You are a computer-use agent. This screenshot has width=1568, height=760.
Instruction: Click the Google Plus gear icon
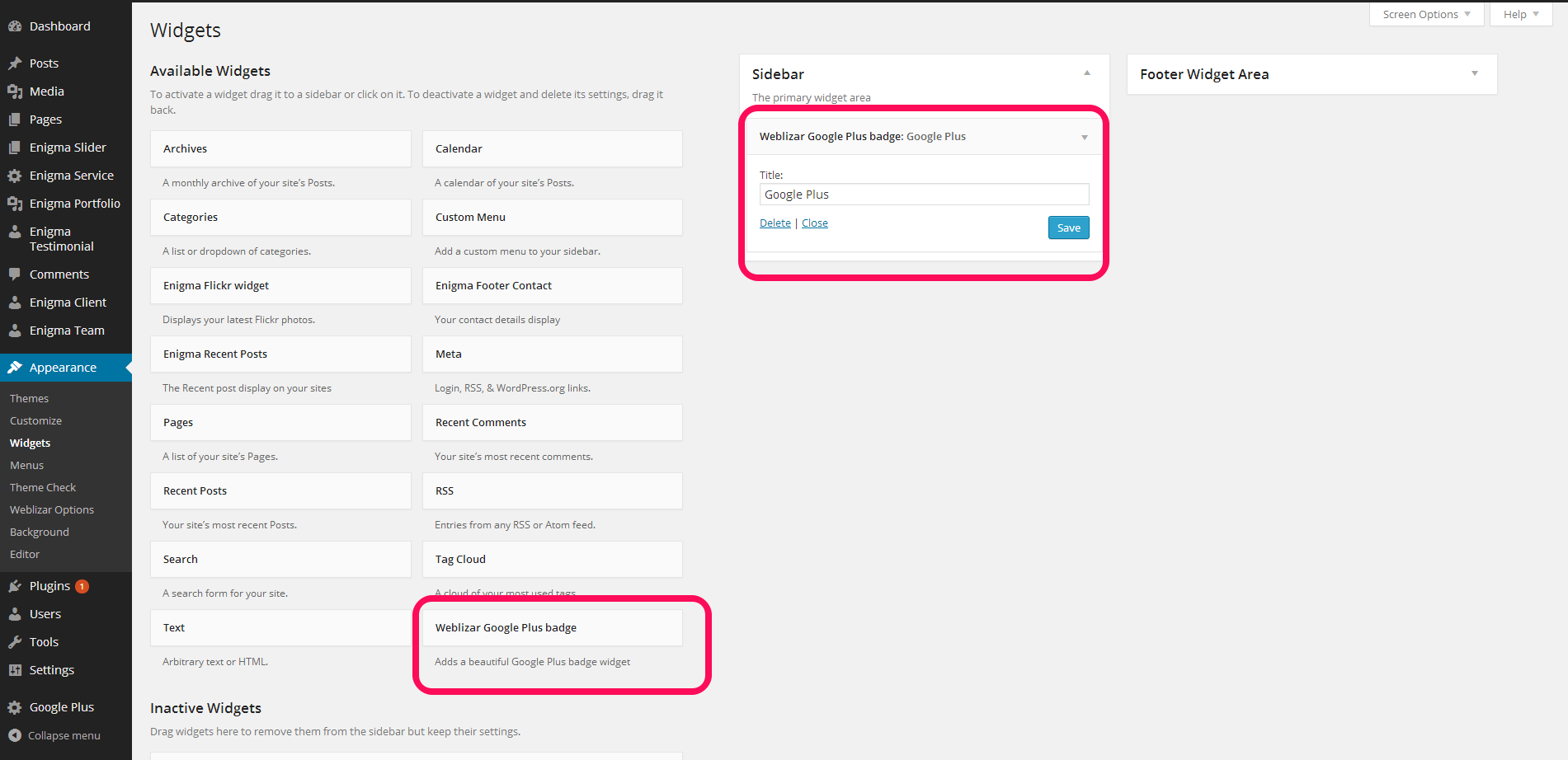15,707
